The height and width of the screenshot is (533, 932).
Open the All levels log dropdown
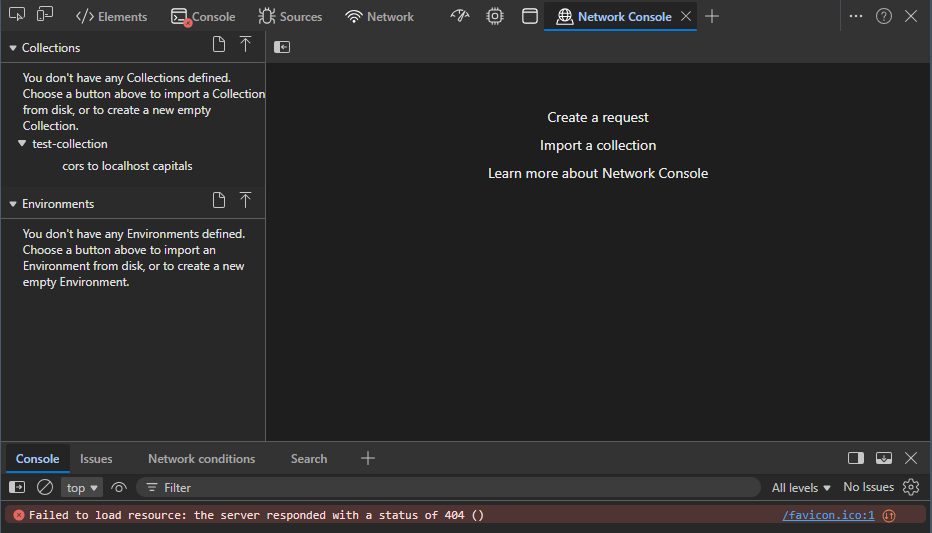801,488
